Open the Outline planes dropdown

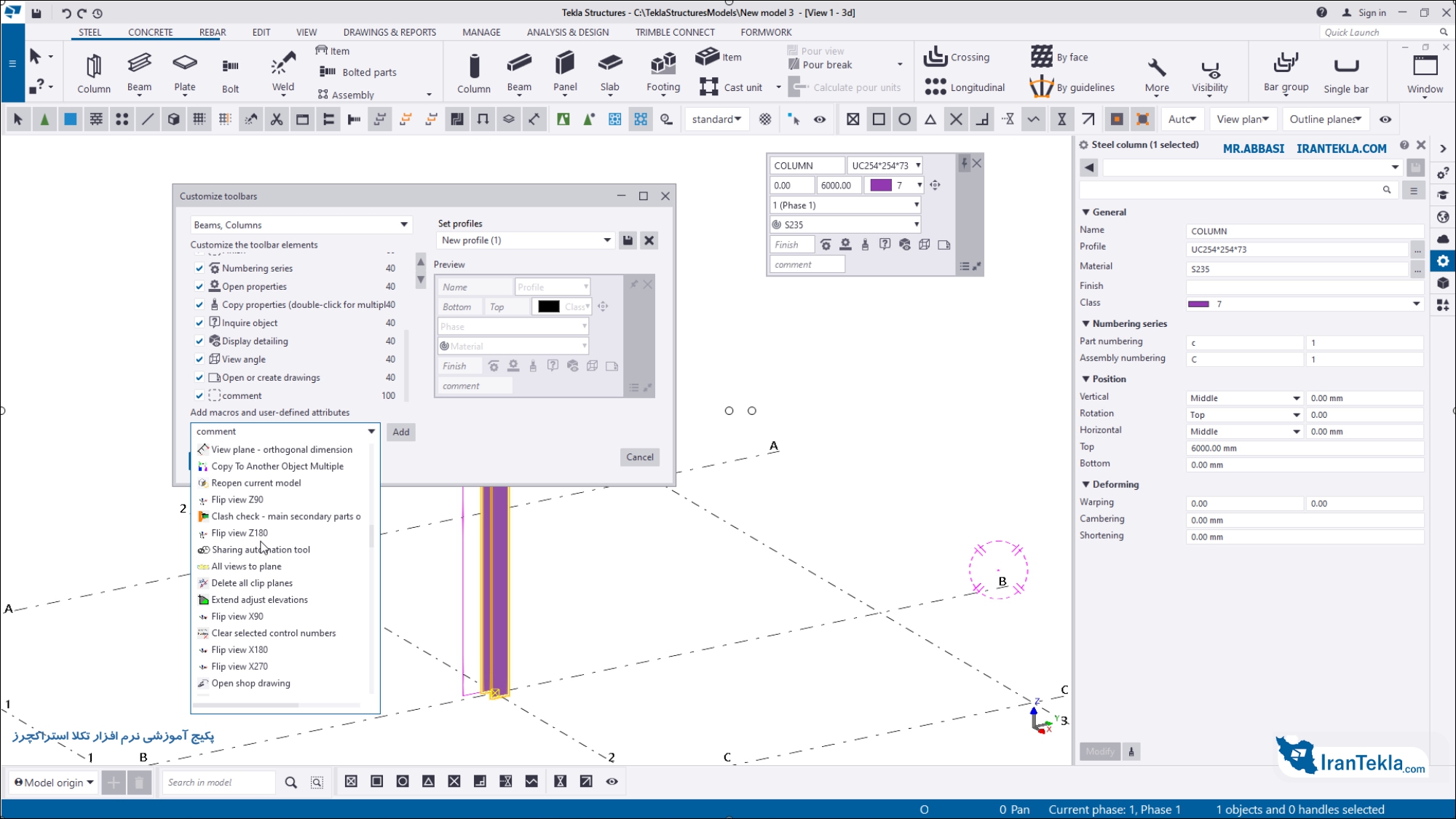[x=1325, y=119]
